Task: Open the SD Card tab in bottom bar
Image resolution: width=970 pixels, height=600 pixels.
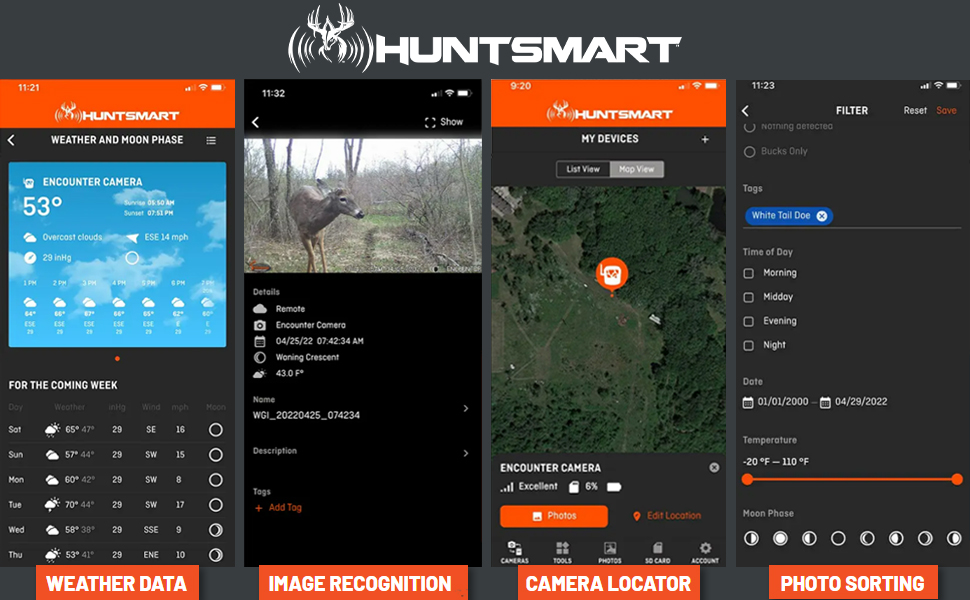Action: pos(658,552)
